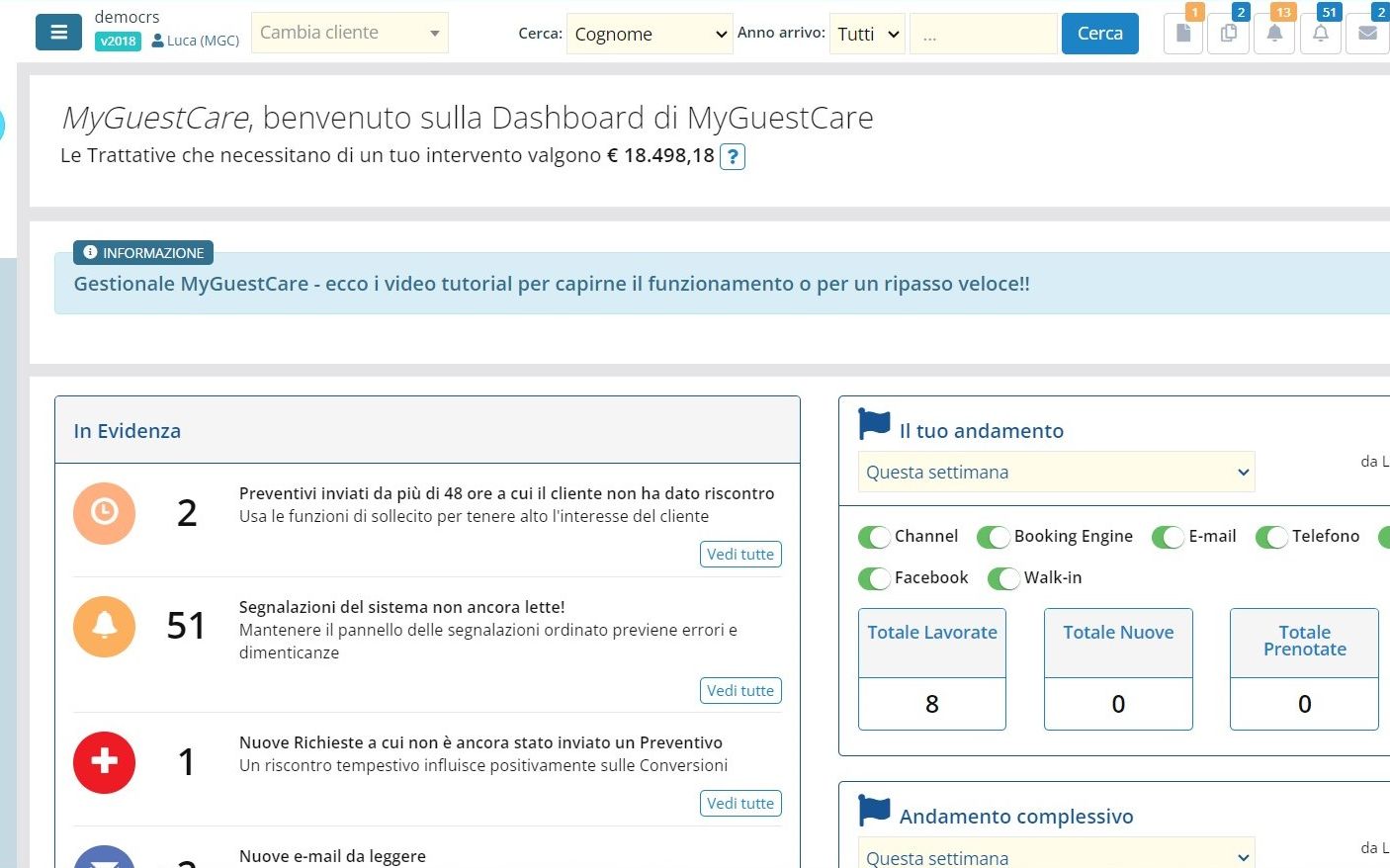This screenshot has height=868, width=1390.
Task: Click the Luca (MGC) user name
Action: (x=203, y=41)
